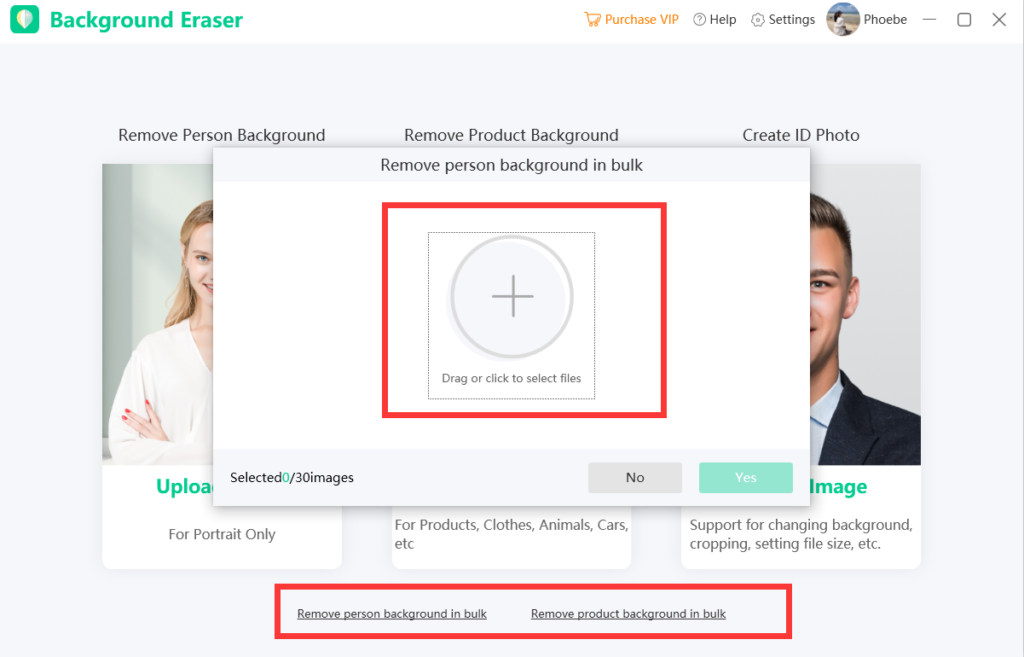Click the 'For Portrait Only' caption
This screenshot has width=1024, height=657.
(x=222, y=534)
